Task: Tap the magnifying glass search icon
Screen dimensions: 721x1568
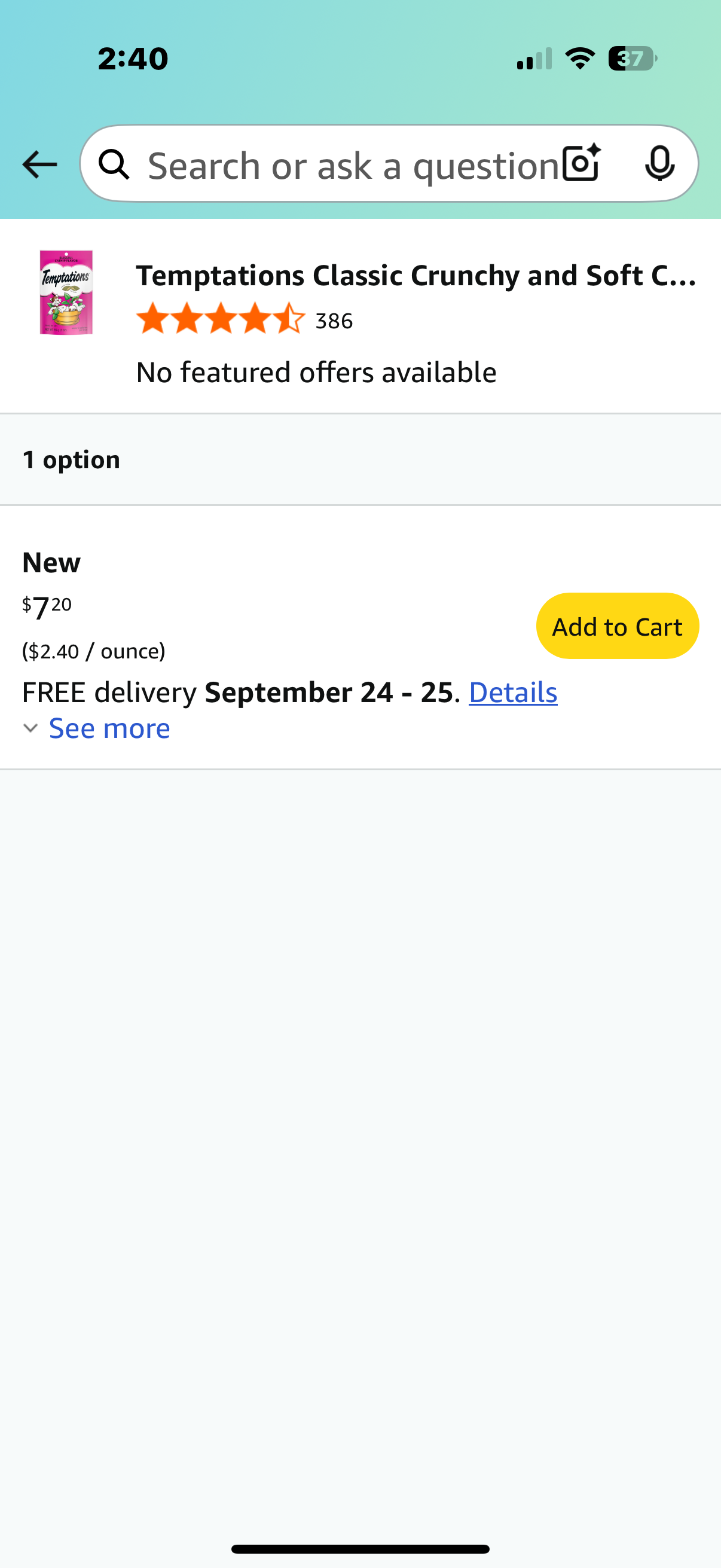Action: (x=114, y=164)
